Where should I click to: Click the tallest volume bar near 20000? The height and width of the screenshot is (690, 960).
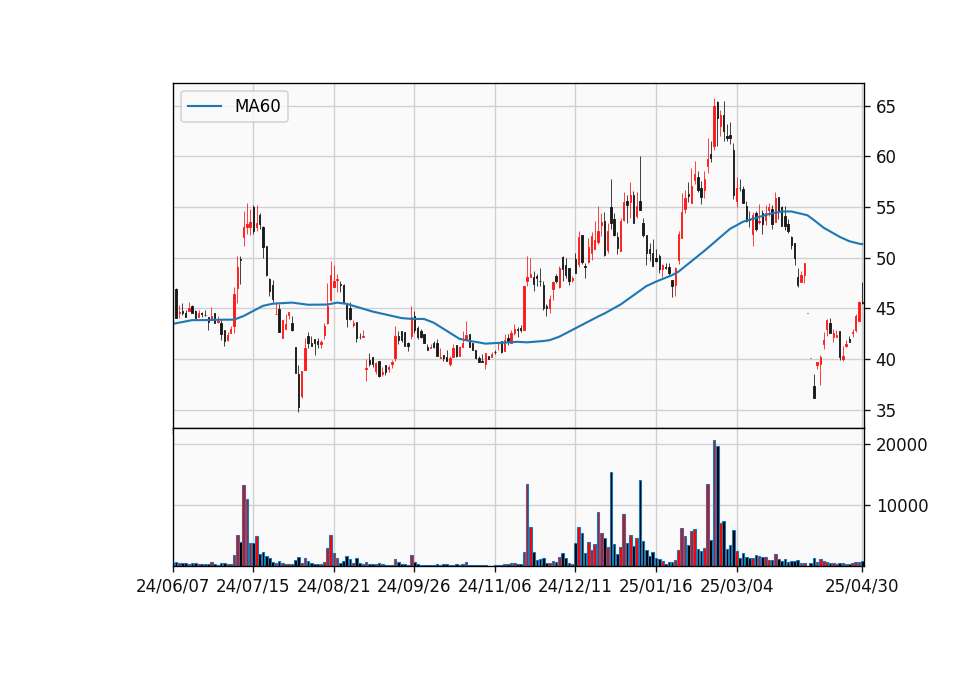[x=714, y=503]
